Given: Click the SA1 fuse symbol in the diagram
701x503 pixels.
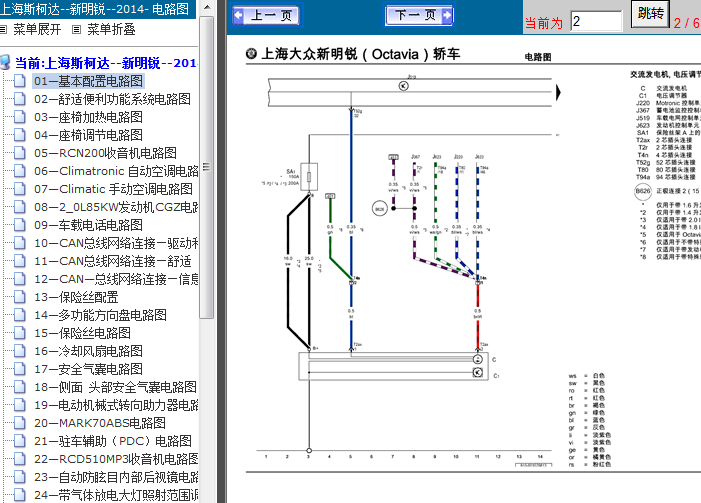Looking at the screenshot, I should point(308,177).
